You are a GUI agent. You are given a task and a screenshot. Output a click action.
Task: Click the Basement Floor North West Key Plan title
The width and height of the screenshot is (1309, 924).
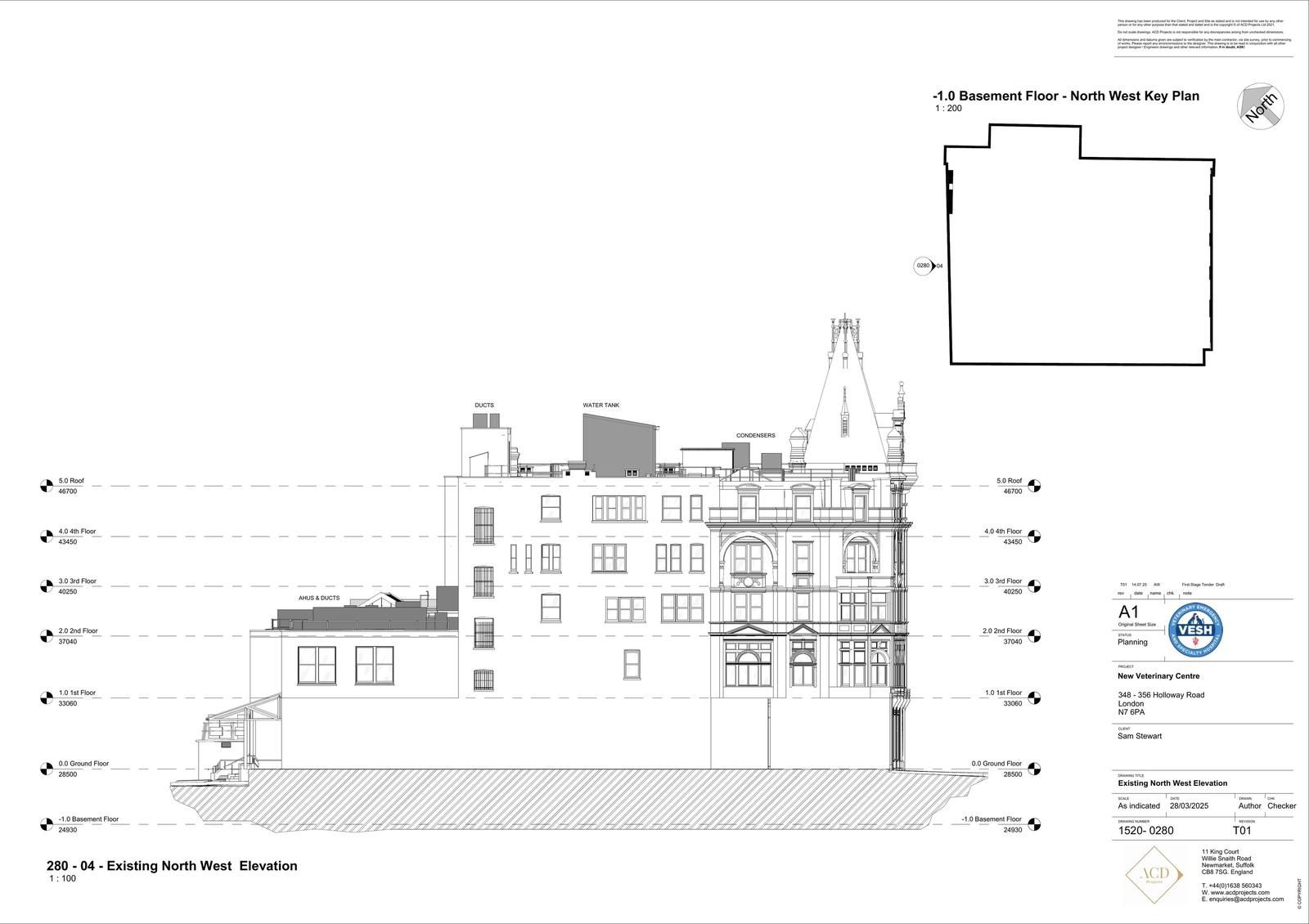(1066, 96)
